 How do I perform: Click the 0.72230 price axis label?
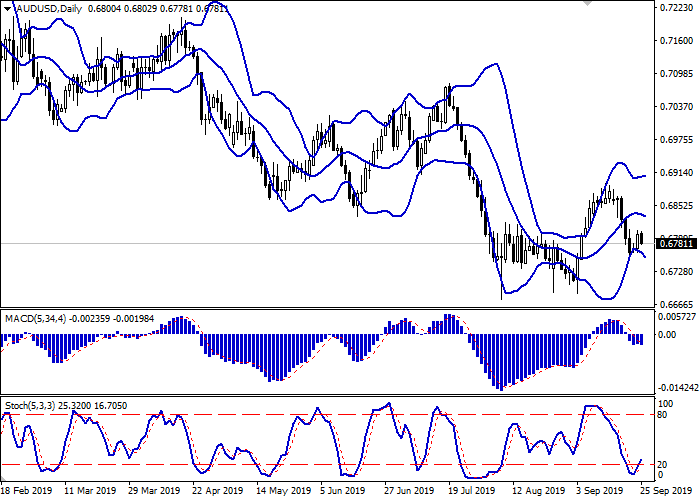pos(674,8)
